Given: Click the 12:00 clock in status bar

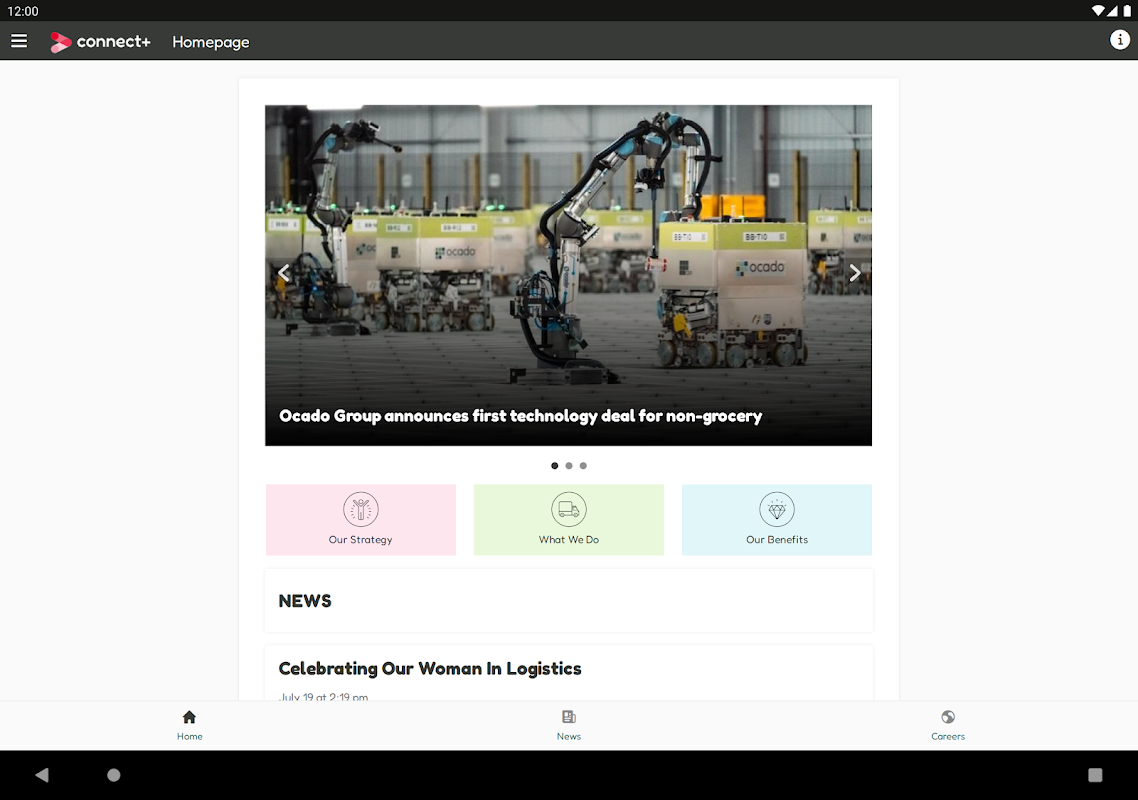Looking at the screenshot, I should point(22,11).
